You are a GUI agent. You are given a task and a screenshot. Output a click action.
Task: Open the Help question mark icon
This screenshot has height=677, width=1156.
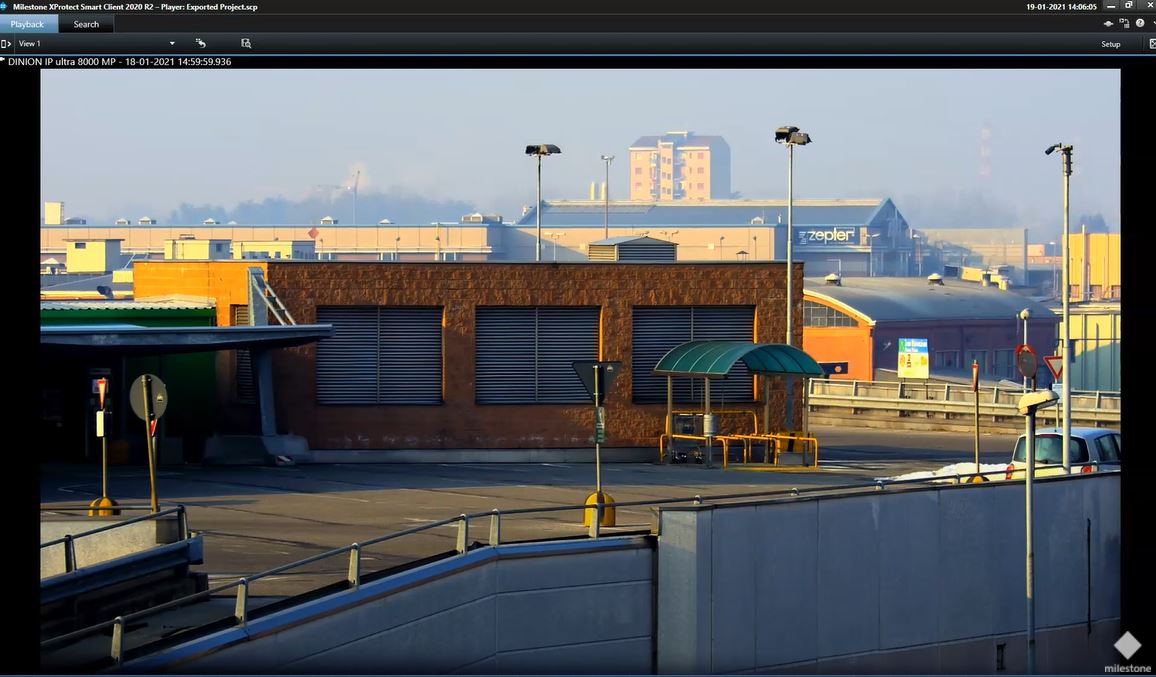(1139, 24)
